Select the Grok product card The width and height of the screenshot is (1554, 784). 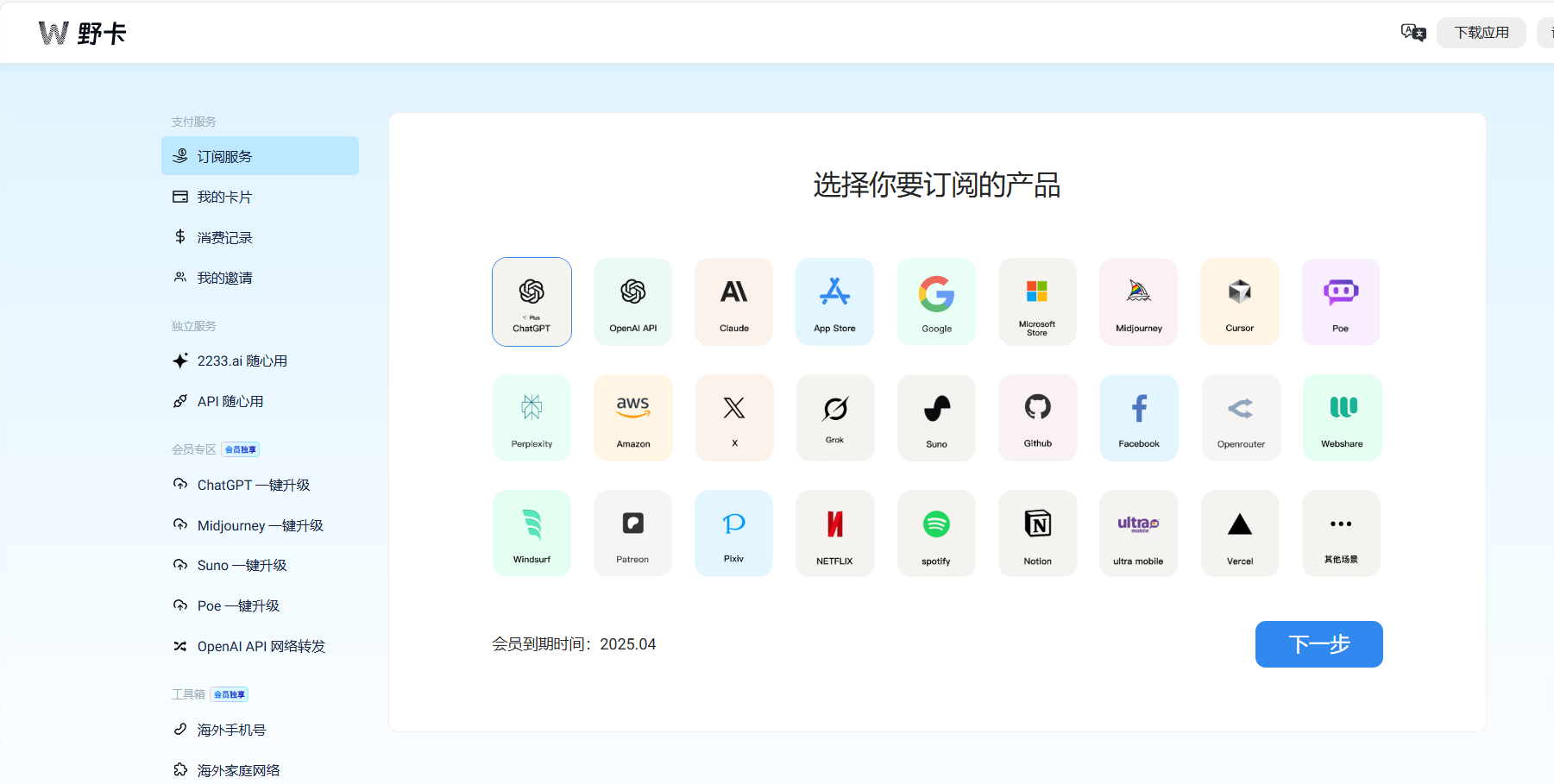[x=834, y=417]
